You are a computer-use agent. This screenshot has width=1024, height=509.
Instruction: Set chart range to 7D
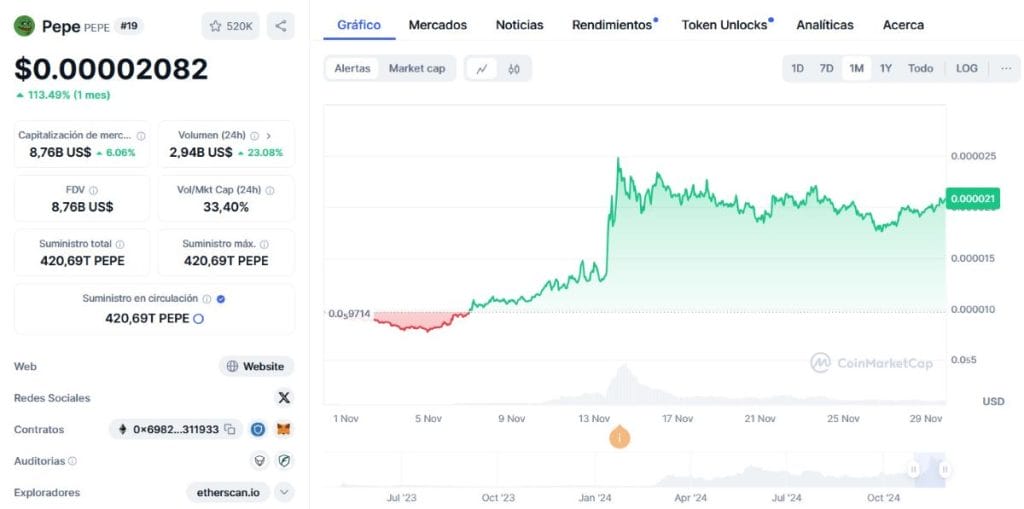click(827, 69)
